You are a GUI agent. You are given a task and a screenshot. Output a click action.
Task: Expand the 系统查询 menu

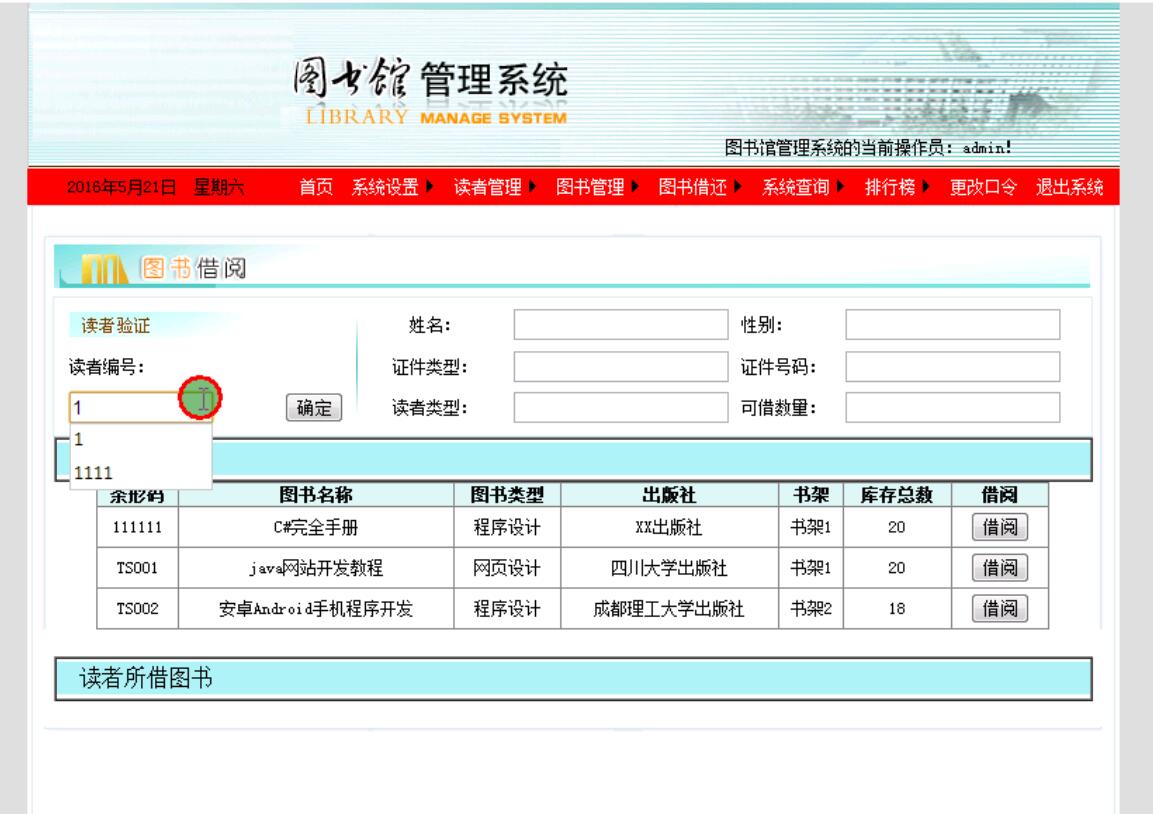[x=803, y=187]
